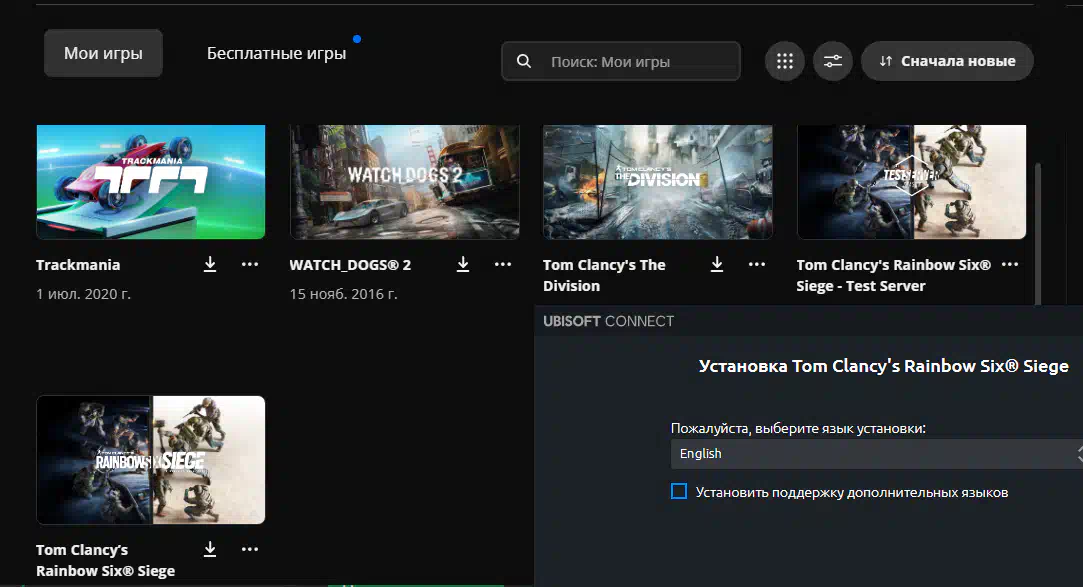Select the 'Мои игры' tab
The image size is (1083, 587).
104,53
